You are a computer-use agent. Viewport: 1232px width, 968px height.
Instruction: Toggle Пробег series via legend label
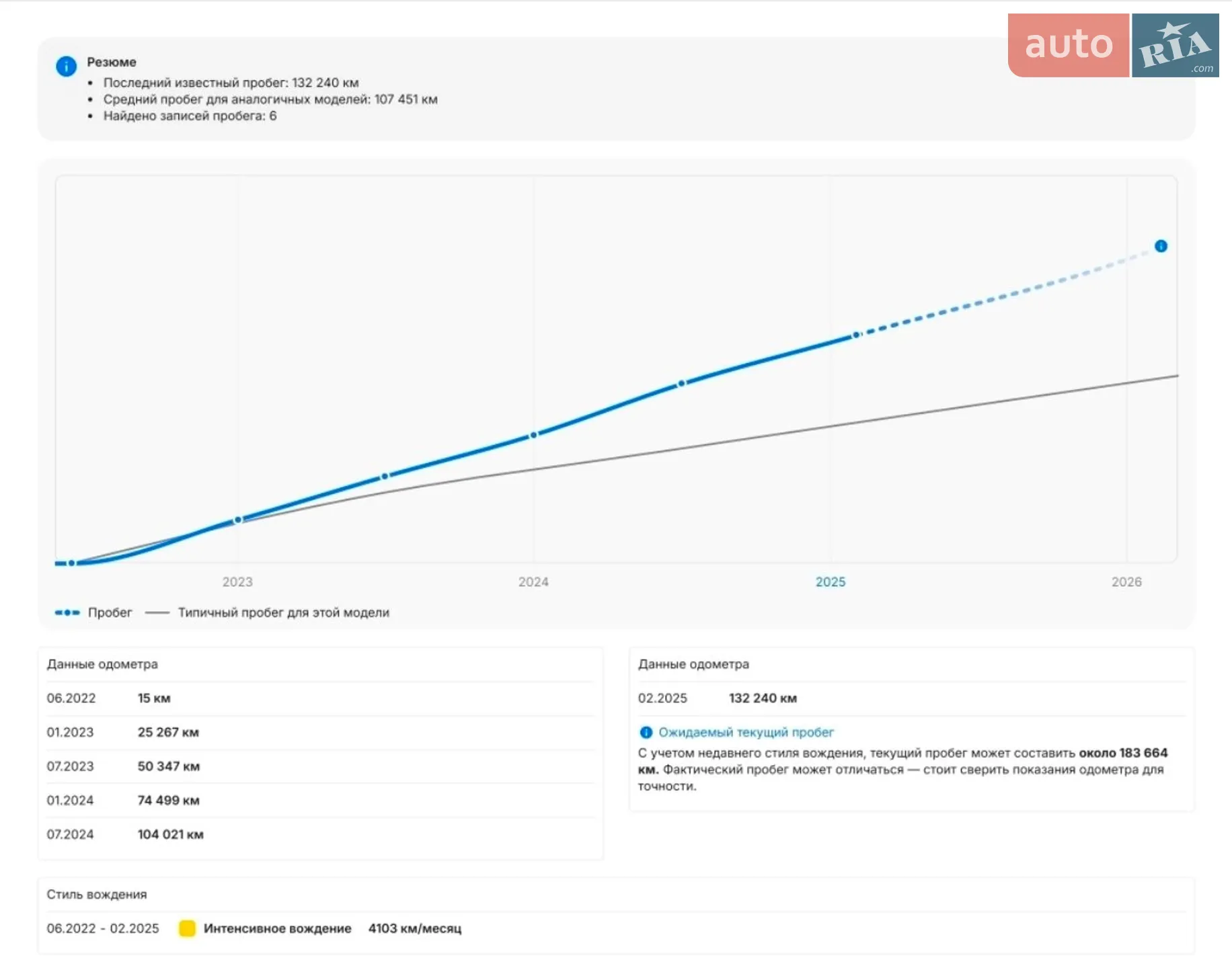coord(110,612)
